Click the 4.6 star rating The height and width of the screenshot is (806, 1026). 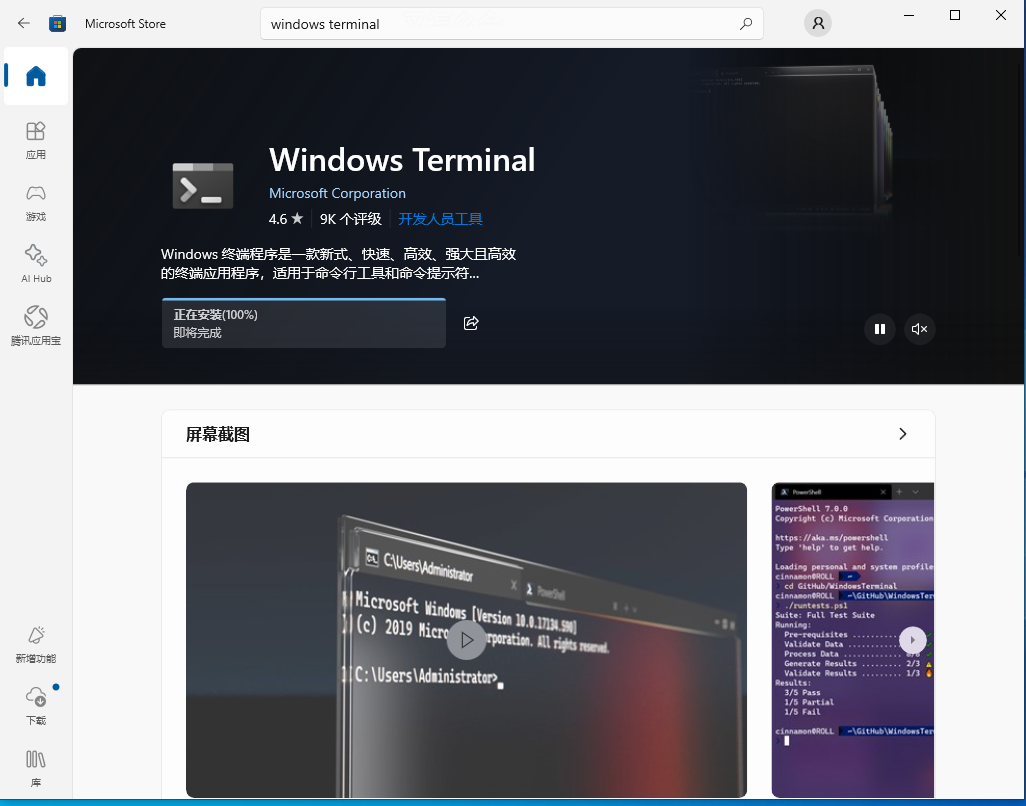coord(286,219)
